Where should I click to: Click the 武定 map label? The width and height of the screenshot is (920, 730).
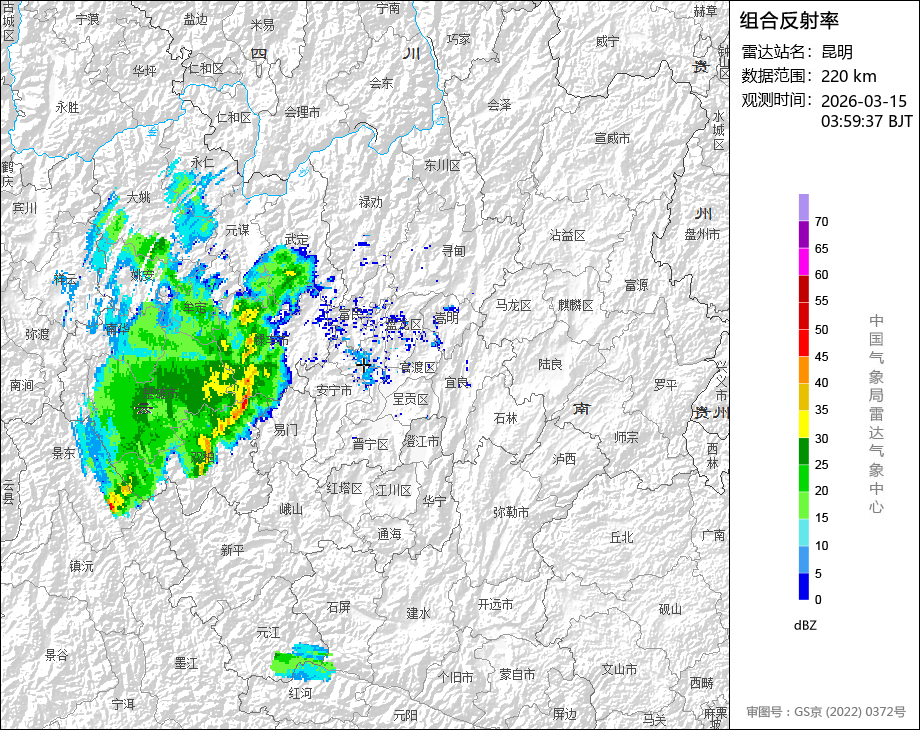pos(296,239)
